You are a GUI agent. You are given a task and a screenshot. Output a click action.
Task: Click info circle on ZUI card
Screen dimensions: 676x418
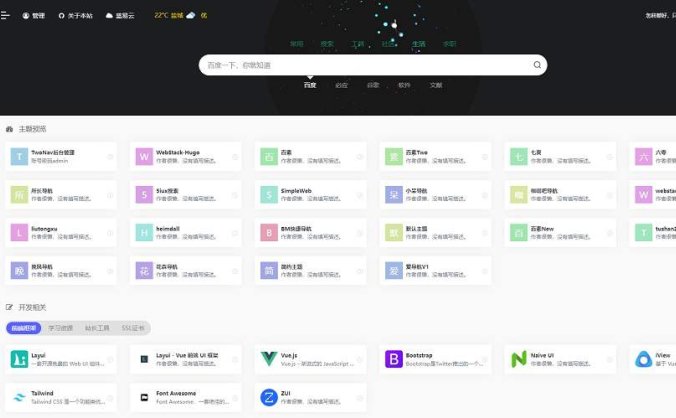click(360, 397)
